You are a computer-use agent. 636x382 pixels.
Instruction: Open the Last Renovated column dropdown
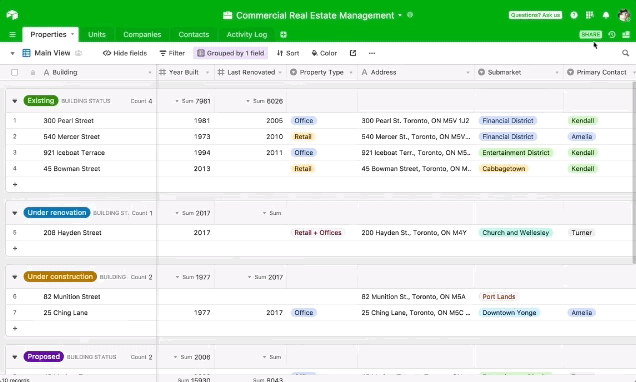[280, 73]
